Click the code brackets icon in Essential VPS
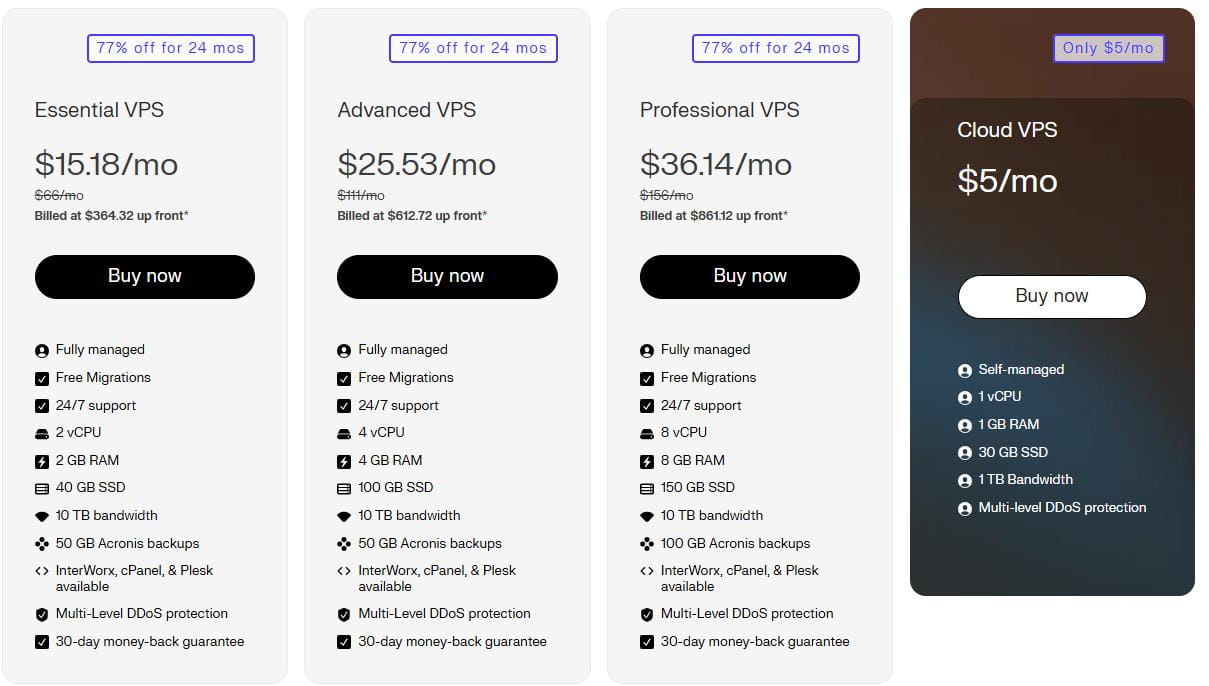 click(x=42, y=571)
